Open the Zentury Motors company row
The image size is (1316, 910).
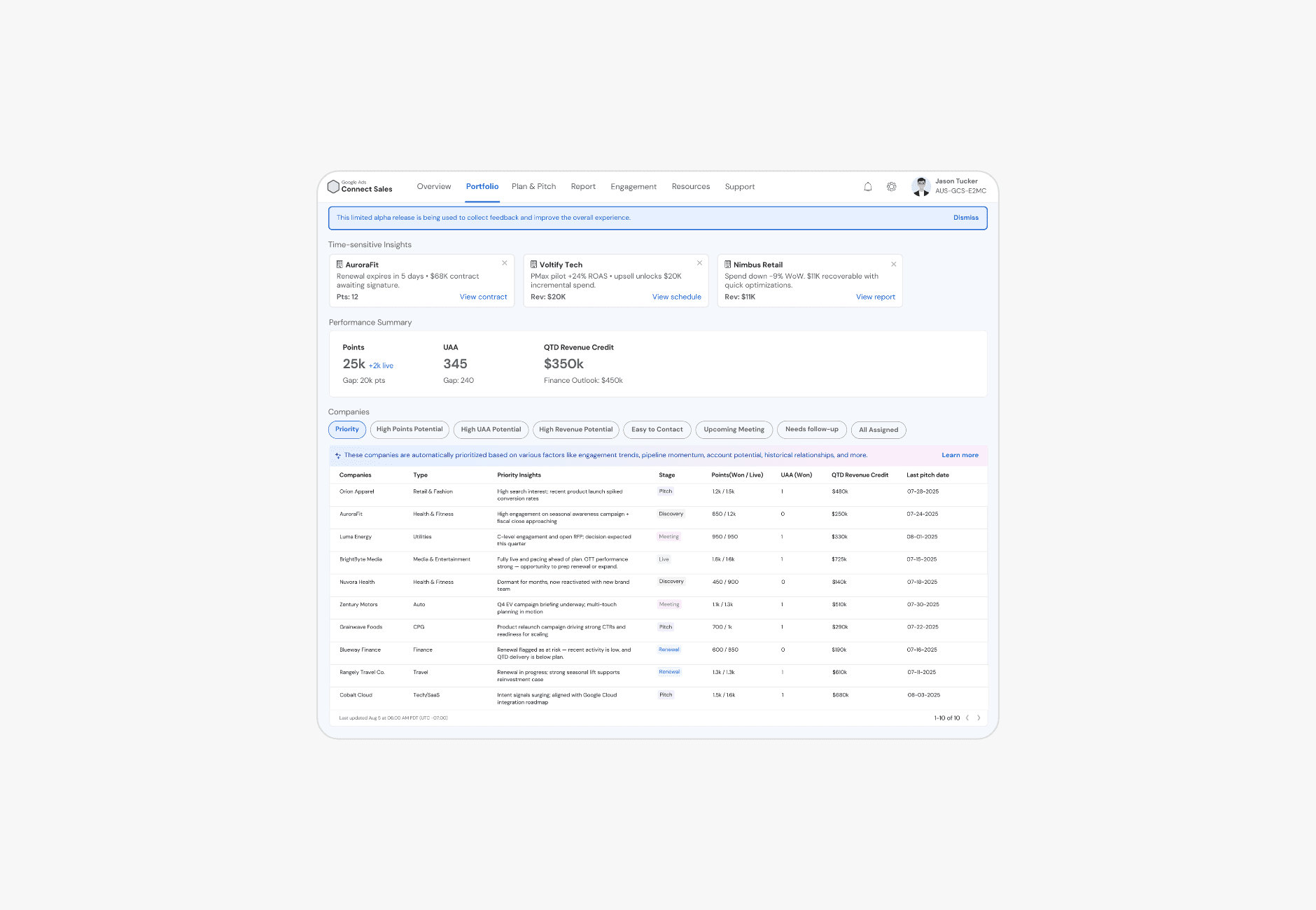[658, 608]
